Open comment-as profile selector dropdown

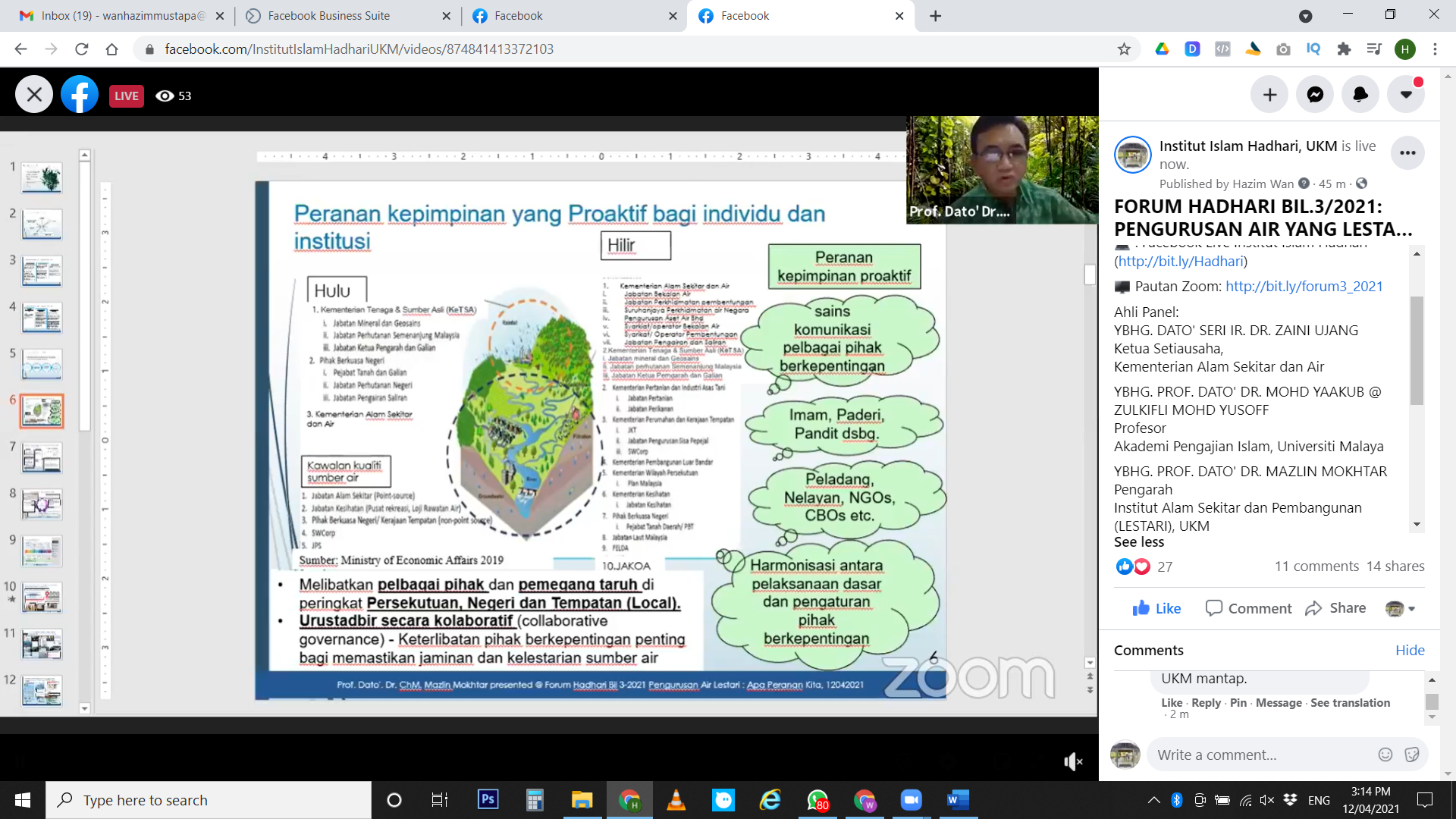(x=1400, y=608)
